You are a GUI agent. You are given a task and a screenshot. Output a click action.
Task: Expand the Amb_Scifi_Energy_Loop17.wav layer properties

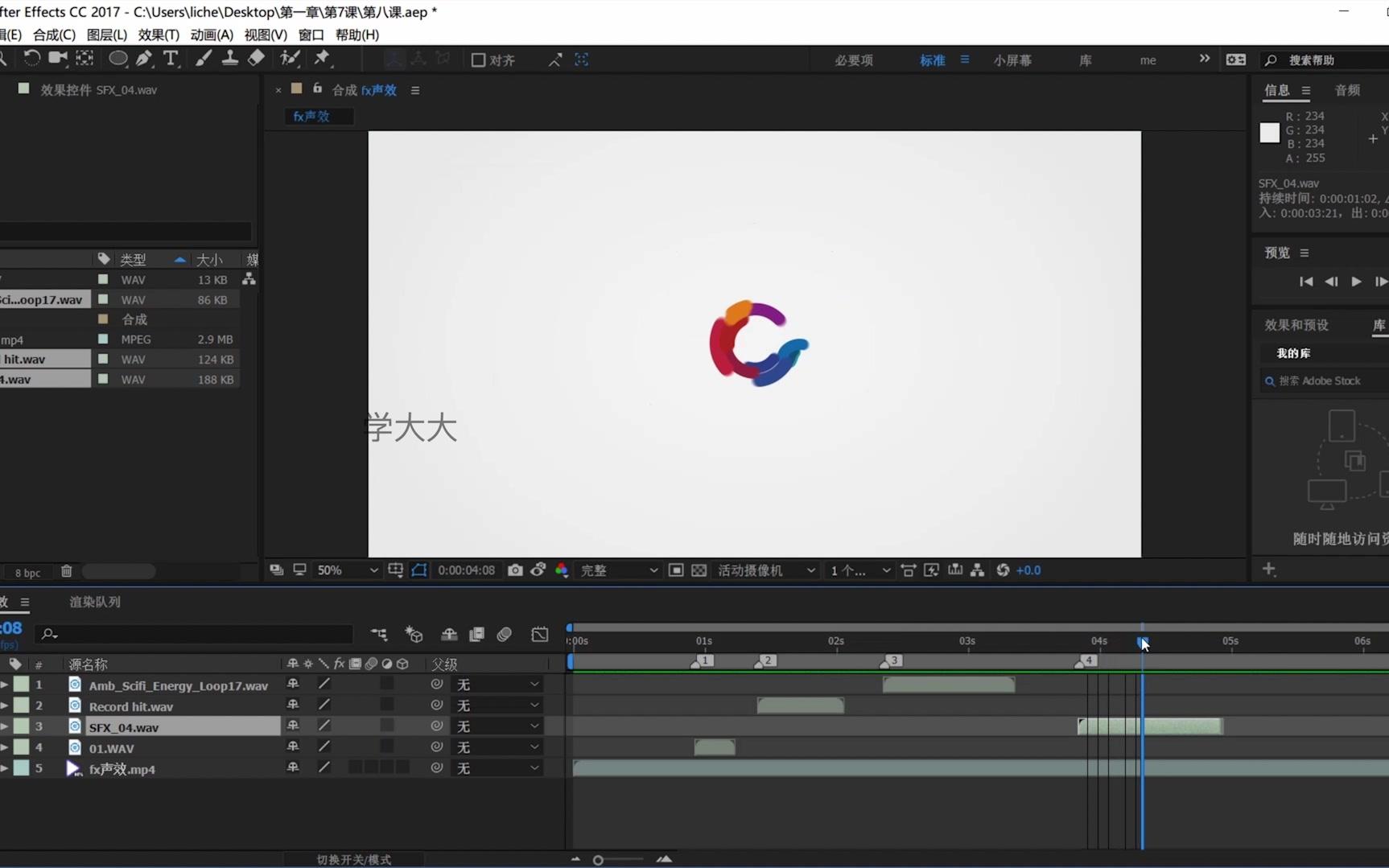point(5,685)
